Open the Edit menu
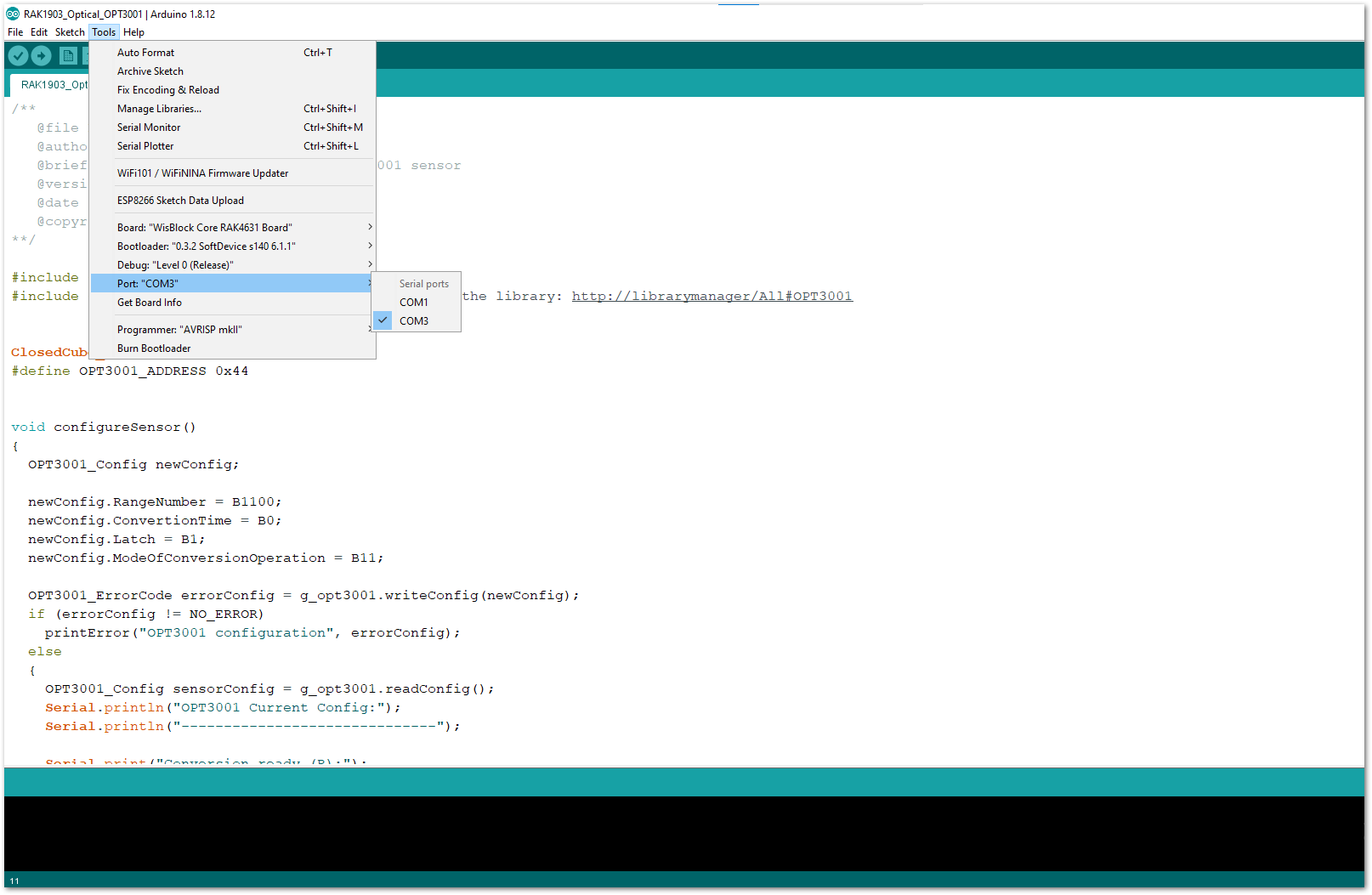This screenshot has width=1372, height=895. 39,32
